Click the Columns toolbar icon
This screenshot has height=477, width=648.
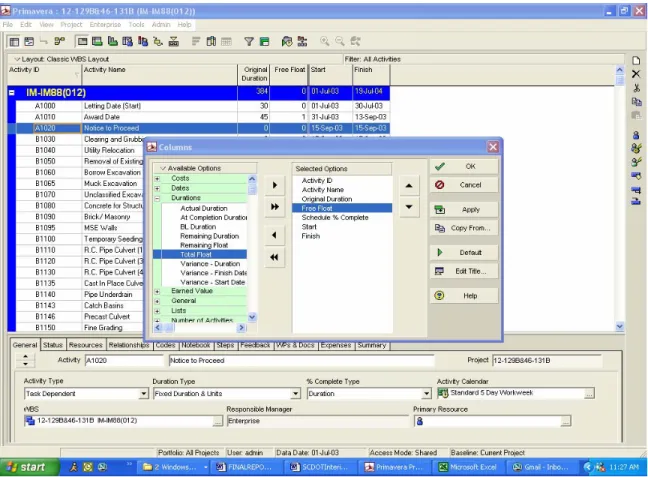click(211, 41)
